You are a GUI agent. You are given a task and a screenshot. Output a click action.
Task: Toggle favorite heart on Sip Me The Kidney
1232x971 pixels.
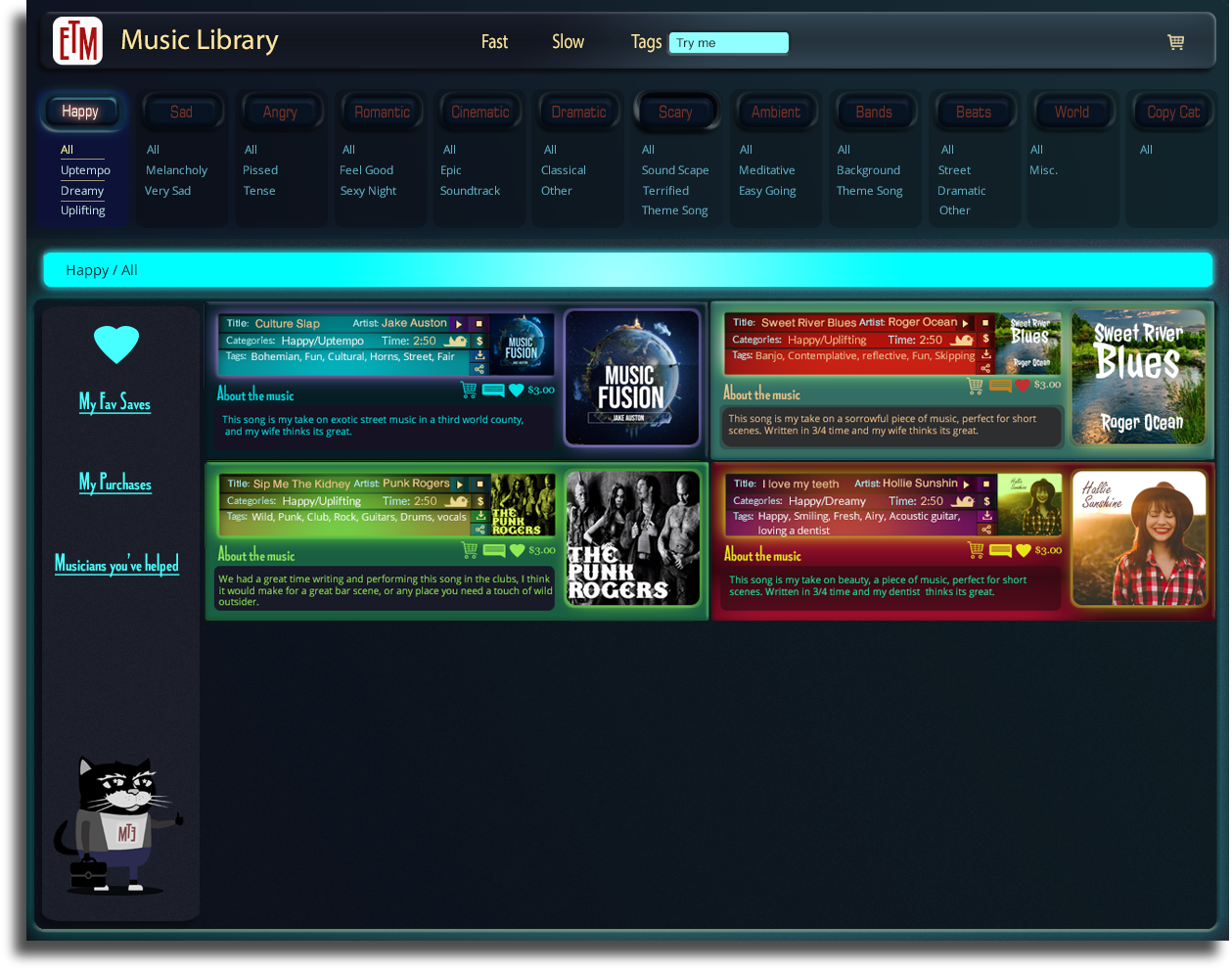[518, 551]
